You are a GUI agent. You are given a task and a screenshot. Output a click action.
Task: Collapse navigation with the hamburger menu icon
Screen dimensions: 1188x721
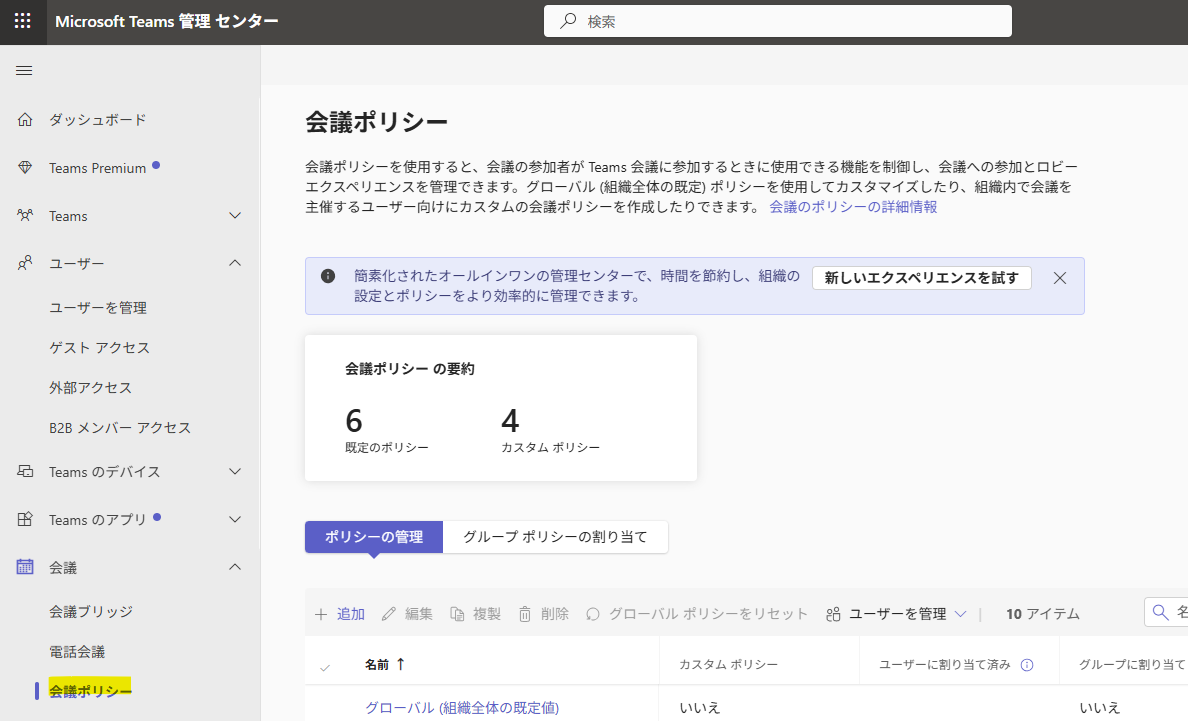(24, 70)
